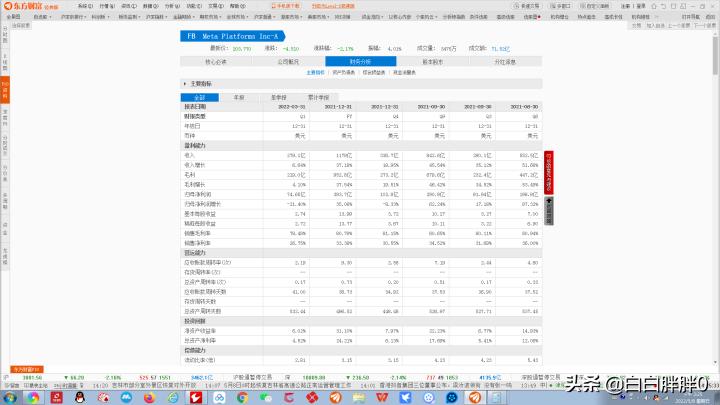720x405 pixels.
Task: Click the vertical scrollbar thumb
Action: pos(715,55)
